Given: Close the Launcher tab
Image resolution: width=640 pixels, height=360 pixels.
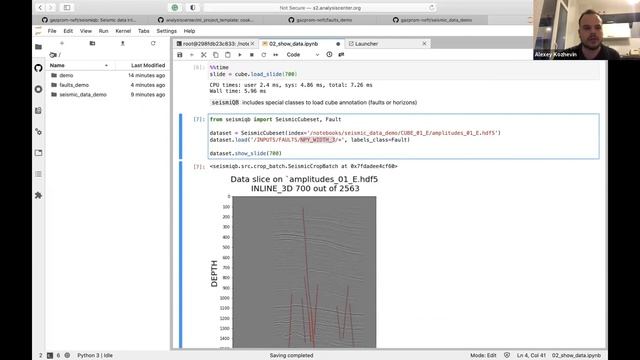Looking at the screenshot, I should tap(424, 44).
